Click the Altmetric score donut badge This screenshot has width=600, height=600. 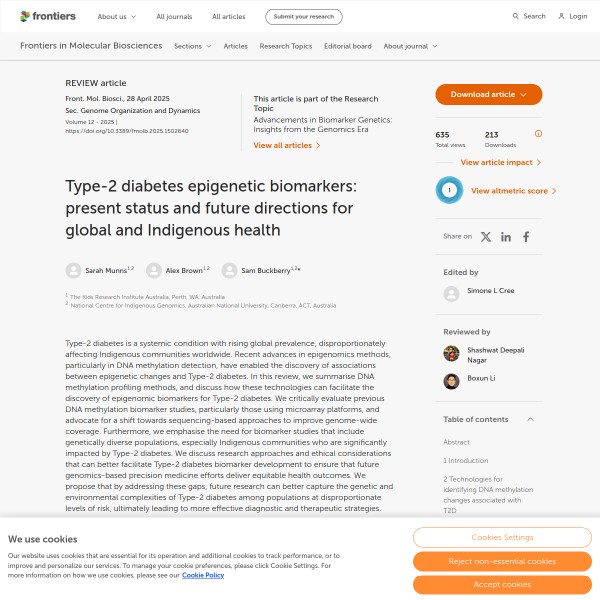[x=449, y=190]
